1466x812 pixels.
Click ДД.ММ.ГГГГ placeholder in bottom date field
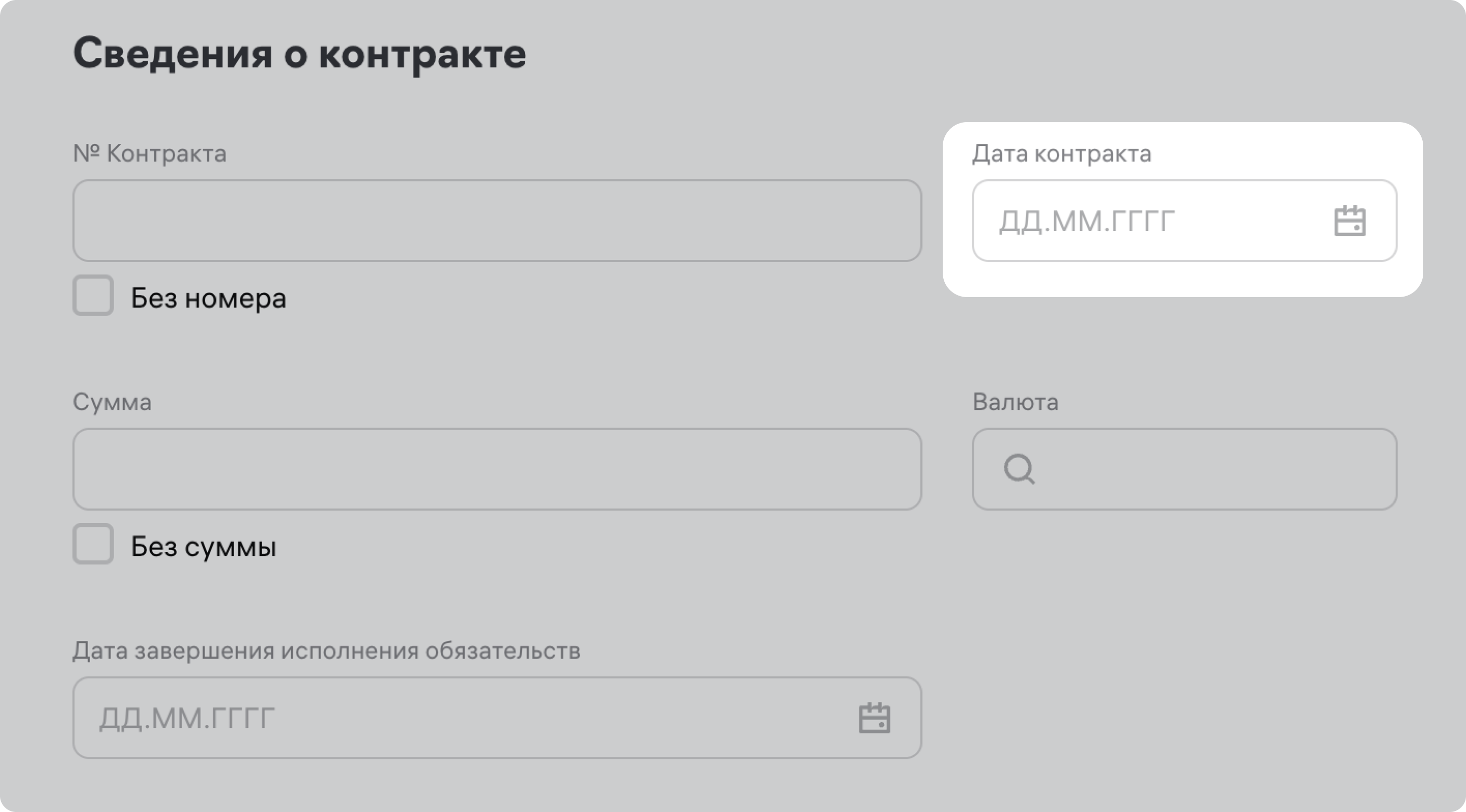pos(187,718)
